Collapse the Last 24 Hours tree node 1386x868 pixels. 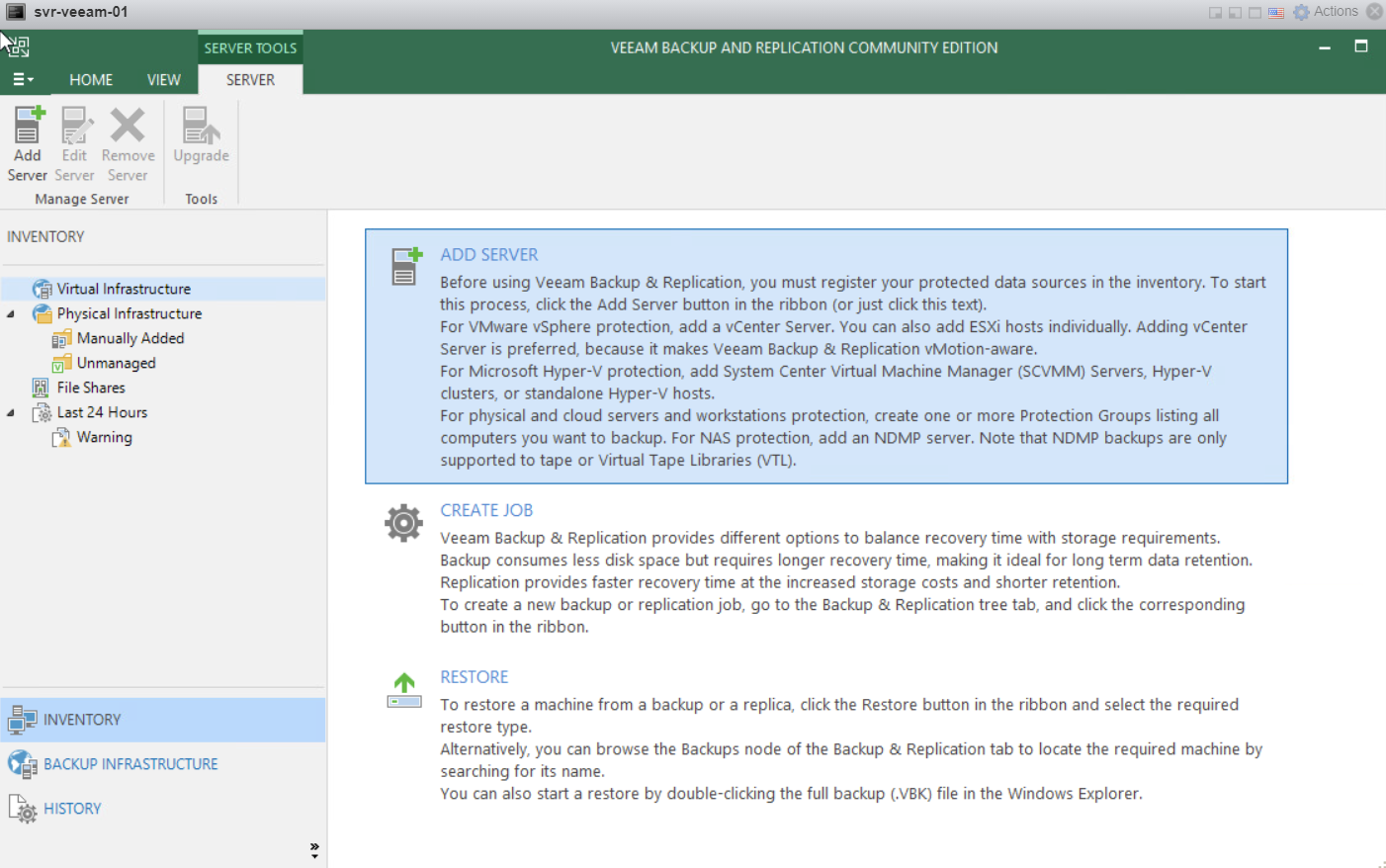(11, 413)
